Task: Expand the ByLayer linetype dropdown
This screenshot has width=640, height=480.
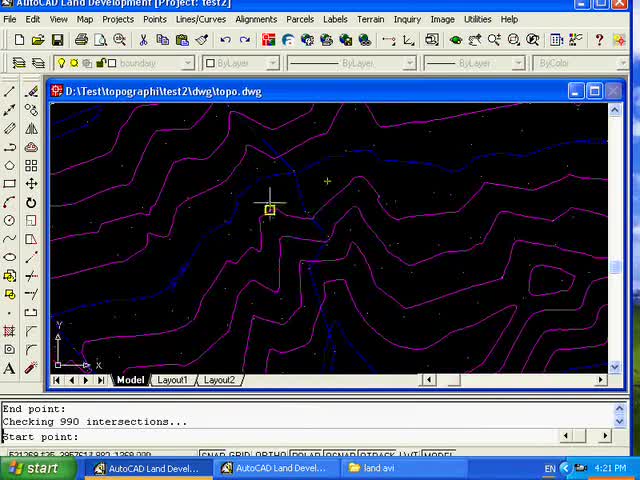Action: (x=410, y=63)
